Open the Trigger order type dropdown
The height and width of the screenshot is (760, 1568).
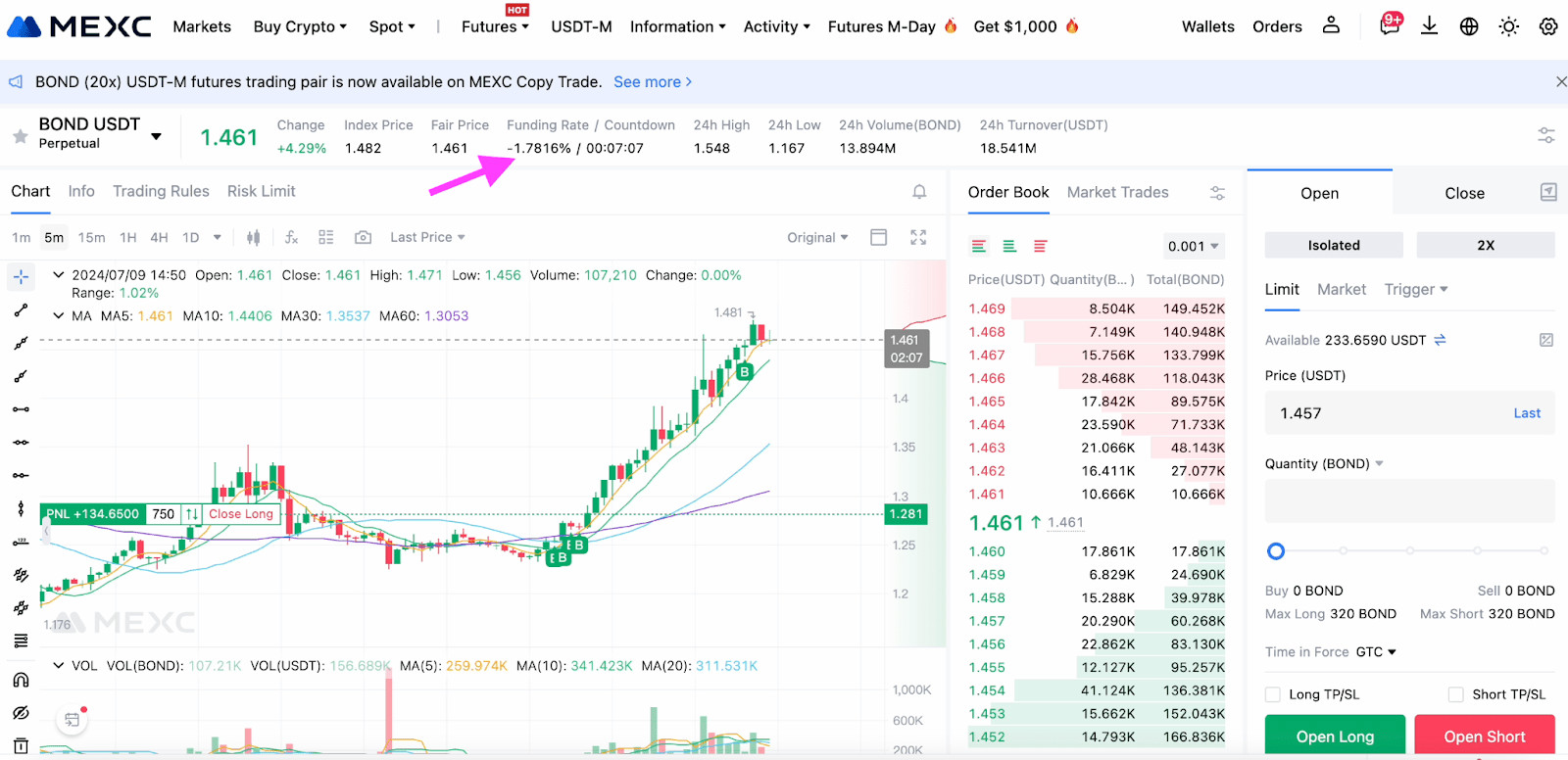point(1416,289)
